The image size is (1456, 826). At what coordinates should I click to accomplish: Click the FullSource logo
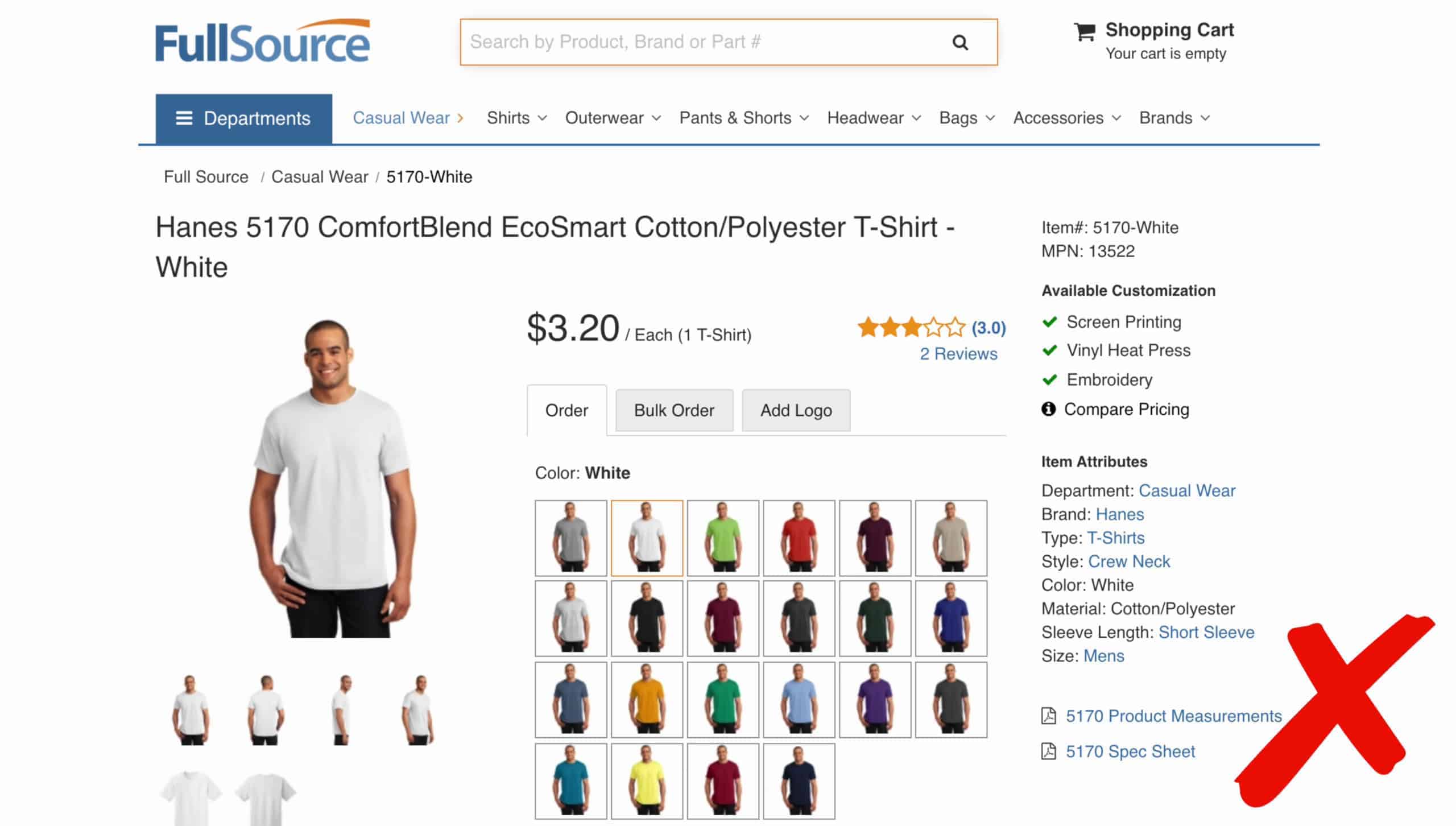(263, 42)
